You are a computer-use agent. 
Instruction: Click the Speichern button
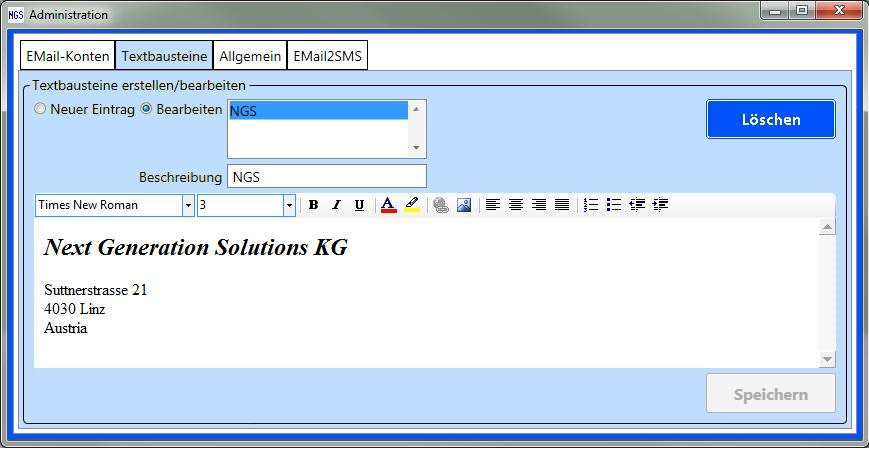(x=771, y=394)
